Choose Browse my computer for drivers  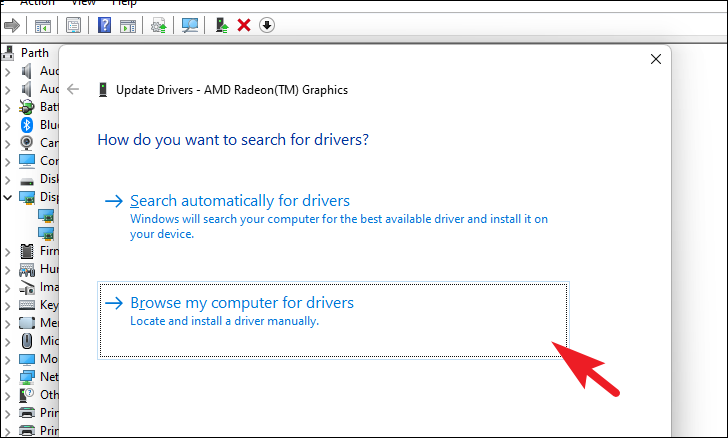[x=333, y=320]
